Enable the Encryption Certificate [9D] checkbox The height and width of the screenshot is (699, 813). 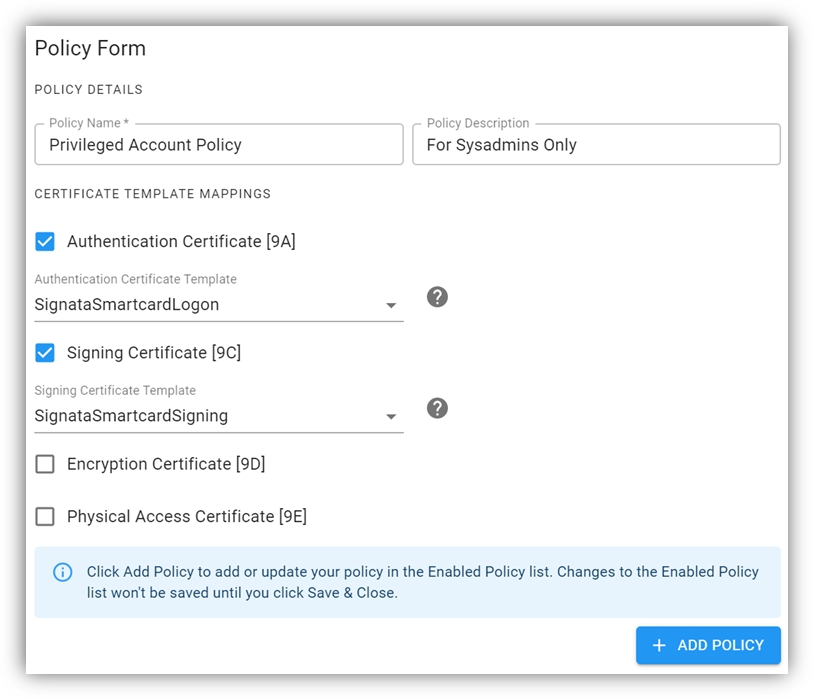[45, 464]
